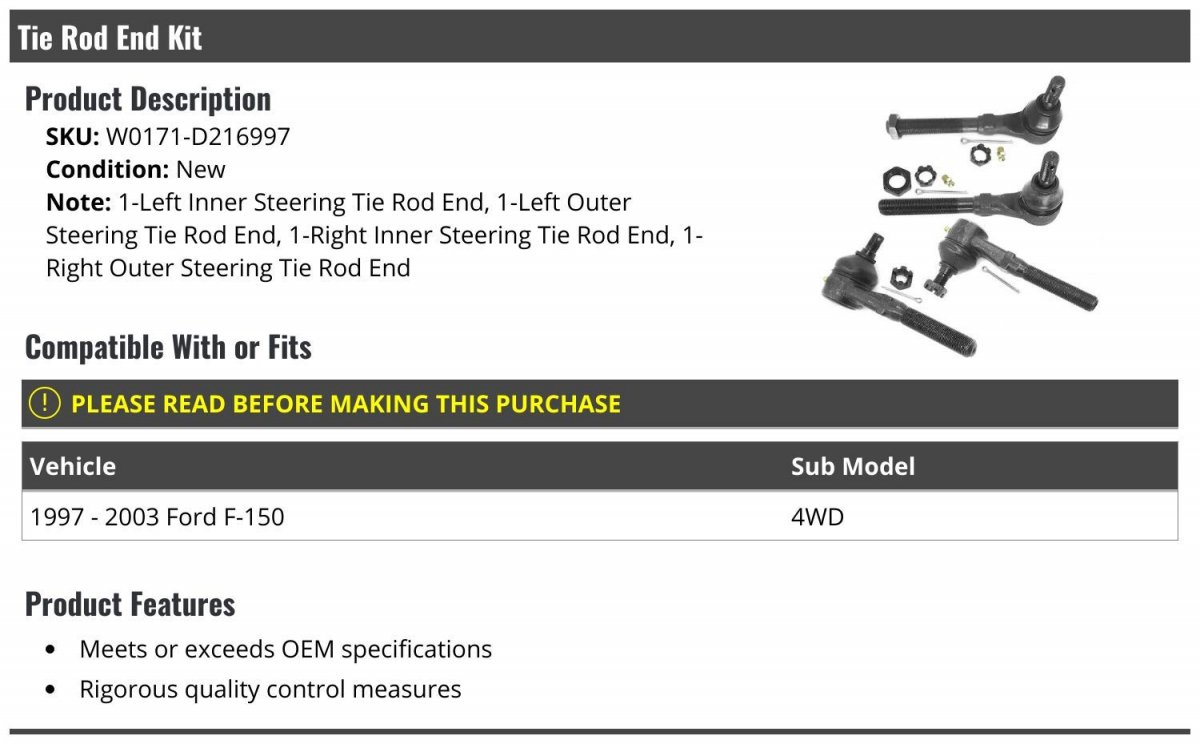Click the Condition: New text
Viewport: 1200px width, 744px height.
[136, 169]
